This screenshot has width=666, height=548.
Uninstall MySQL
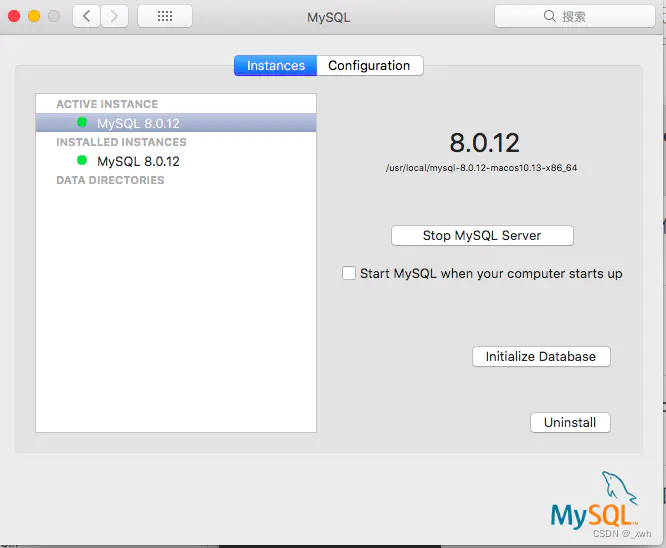[570, 422]
